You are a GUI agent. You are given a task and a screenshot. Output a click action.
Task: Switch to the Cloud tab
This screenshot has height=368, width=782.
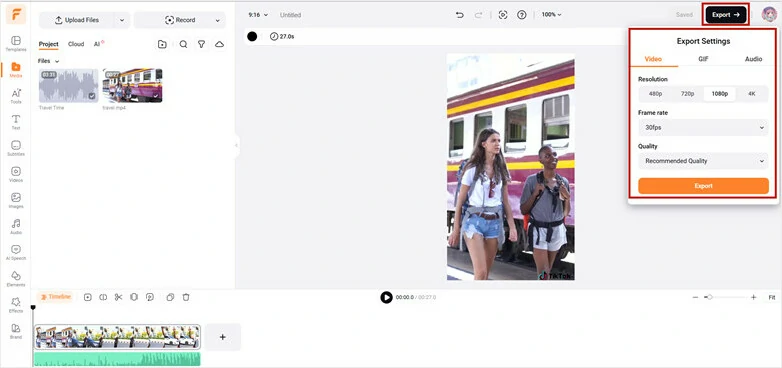[x=76, y=44]
